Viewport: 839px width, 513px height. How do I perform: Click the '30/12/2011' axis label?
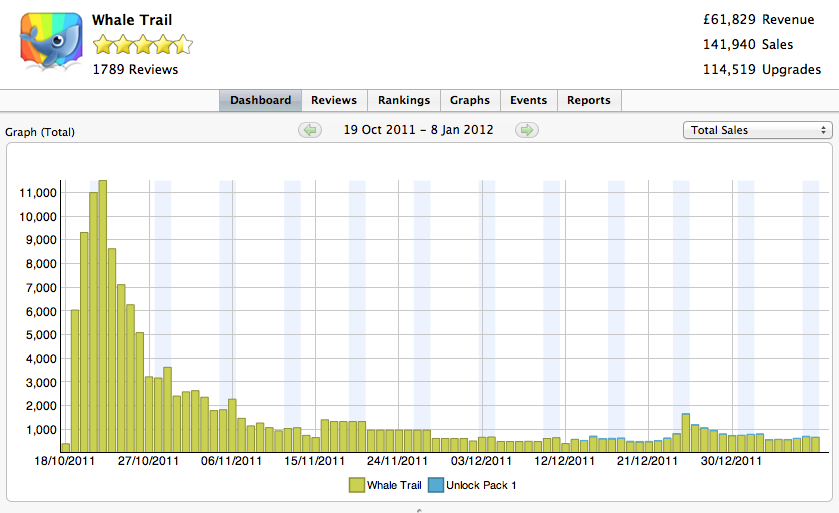731,461
